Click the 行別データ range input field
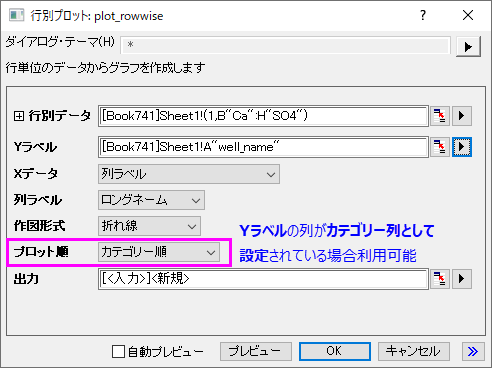Image resolution: width=492 pixels, height=368 pixels. [x=263, y=116]
